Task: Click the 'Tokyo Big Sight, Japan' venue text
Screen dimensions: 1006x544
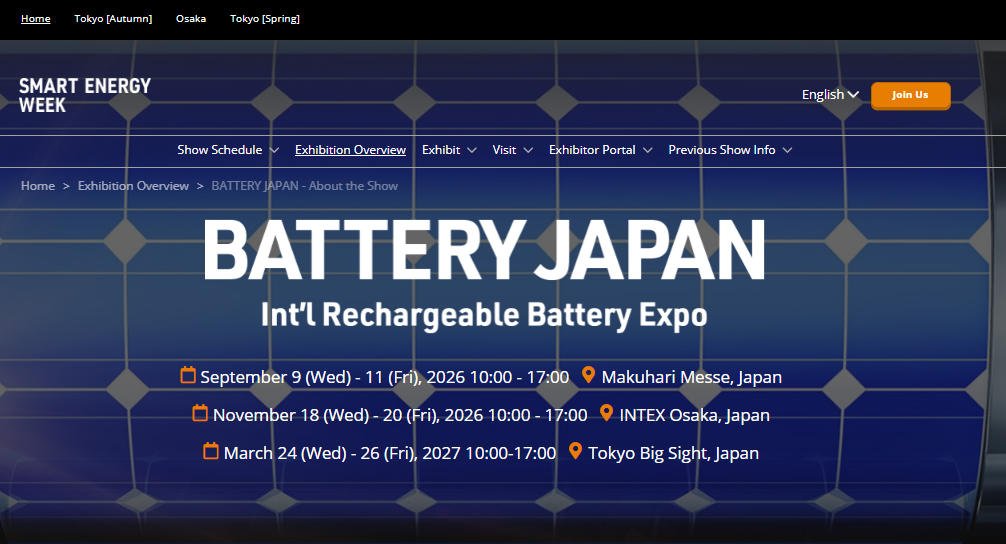Action: pos(673,453)
